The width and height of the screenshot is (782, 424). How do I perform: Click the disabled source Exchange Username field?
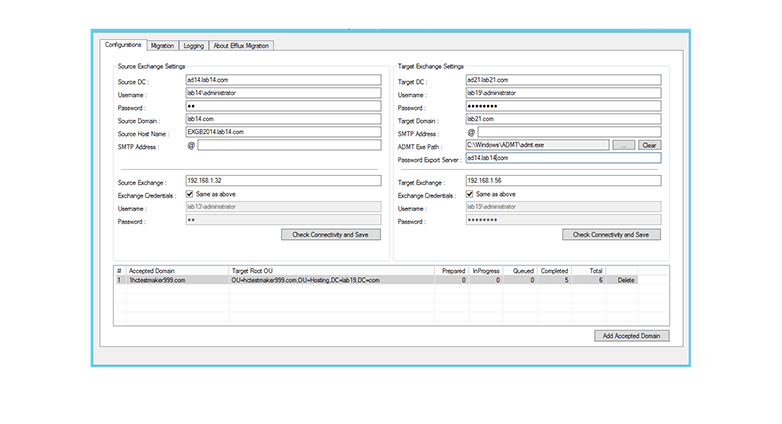[283, 207]
